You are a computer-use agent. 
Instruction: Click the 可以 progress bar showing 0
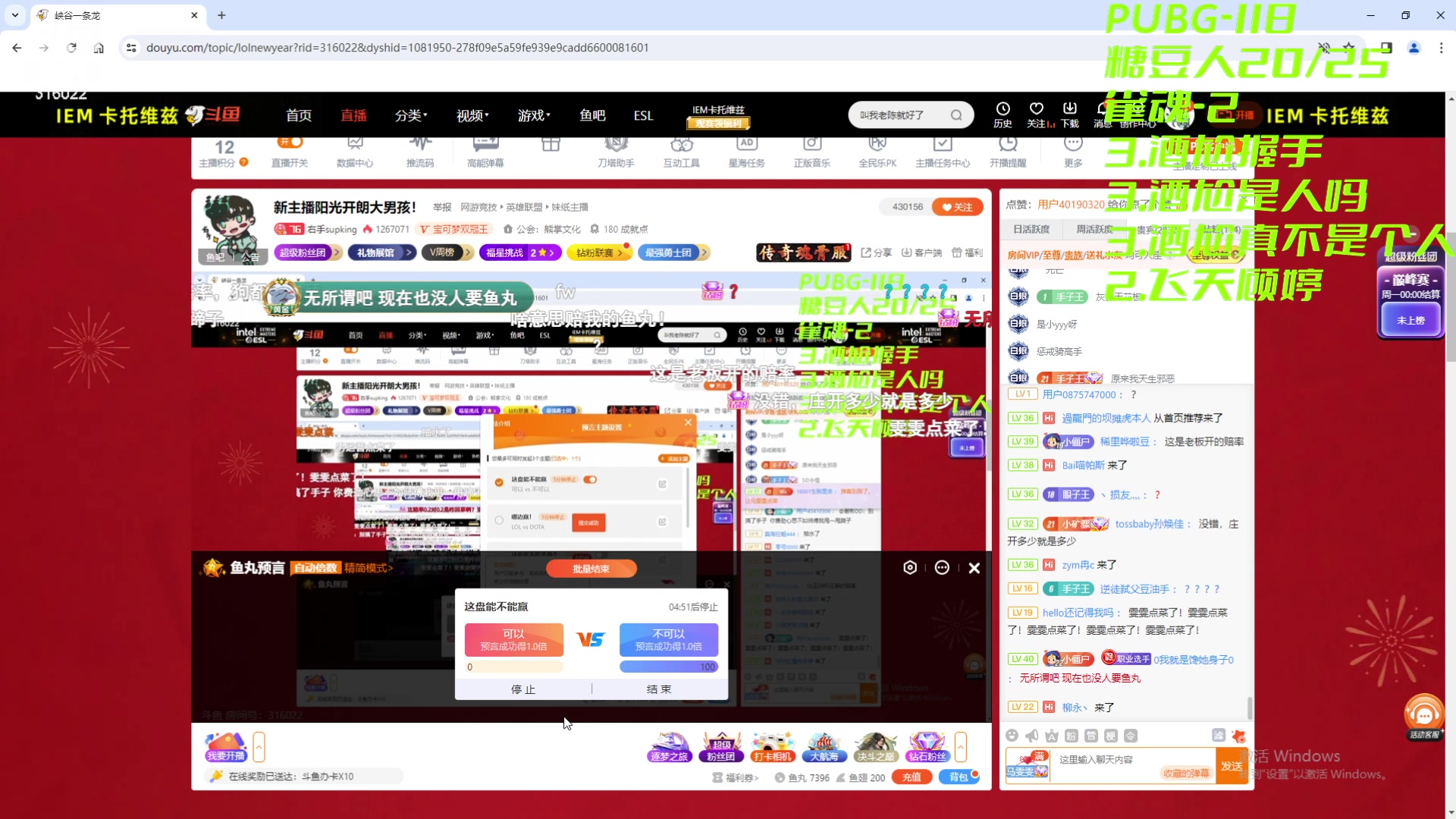click(x=513, y=667)
